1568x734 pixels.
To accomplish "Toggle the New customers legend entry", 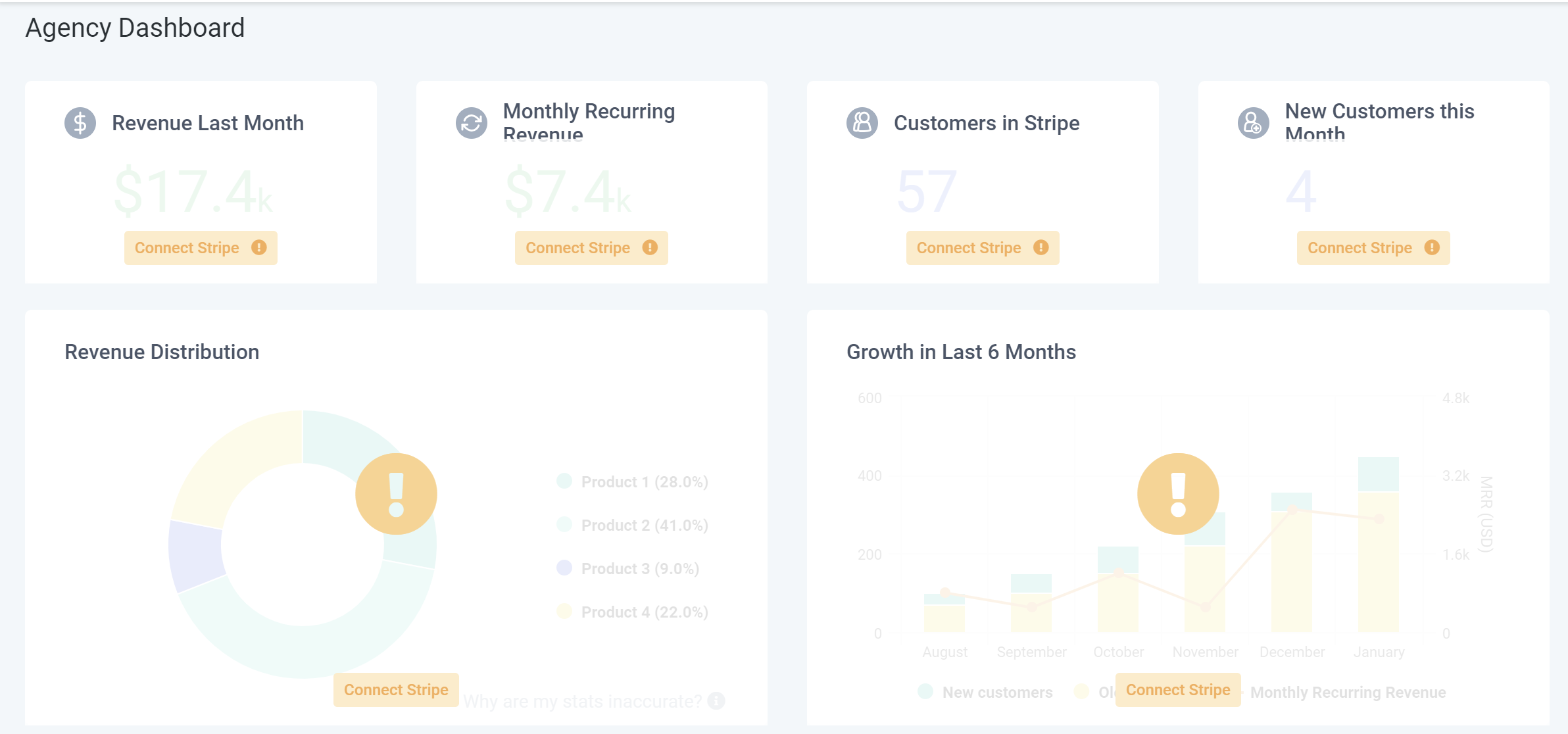I will [996, 692].
